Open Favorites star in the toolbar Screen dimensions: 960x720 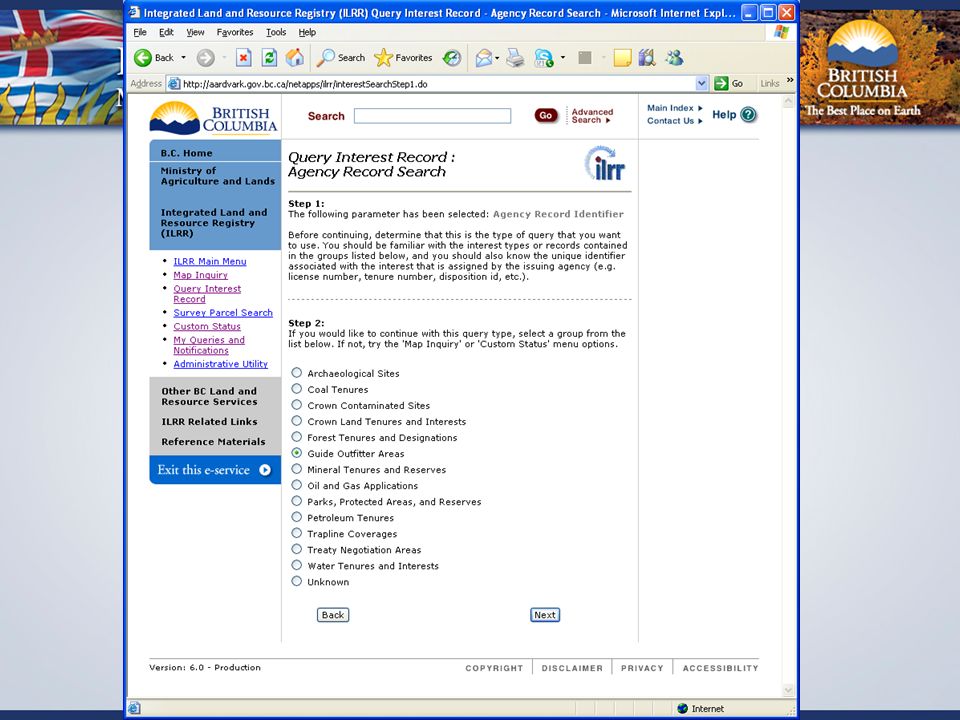(x=383, y=58)
